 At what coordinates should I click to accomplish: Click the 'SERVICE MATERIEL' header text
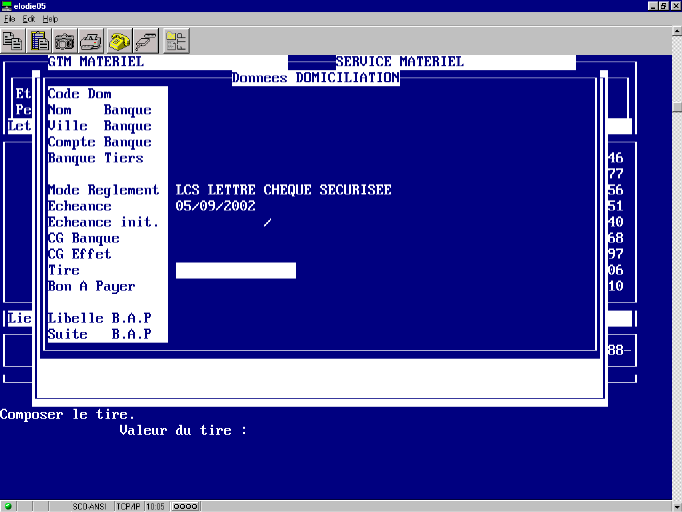[400, 62]
